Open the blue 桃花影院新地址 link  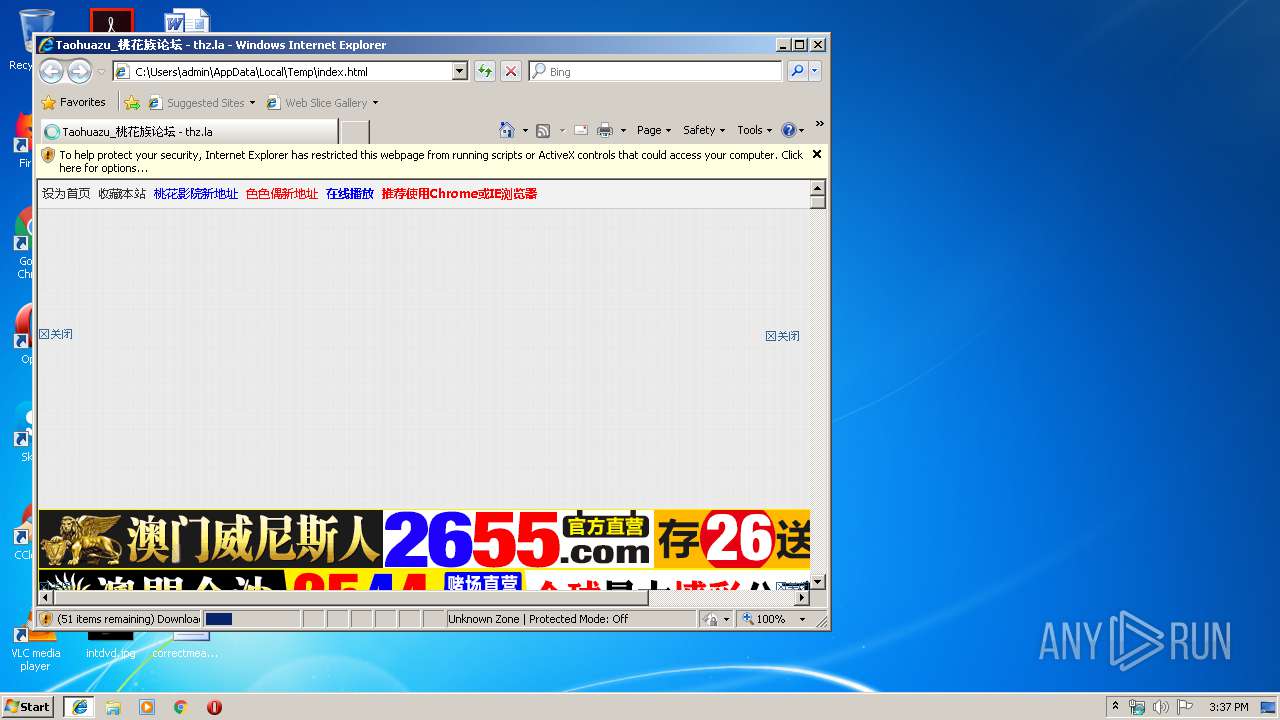pyautogui.click(x=196, y=194)
